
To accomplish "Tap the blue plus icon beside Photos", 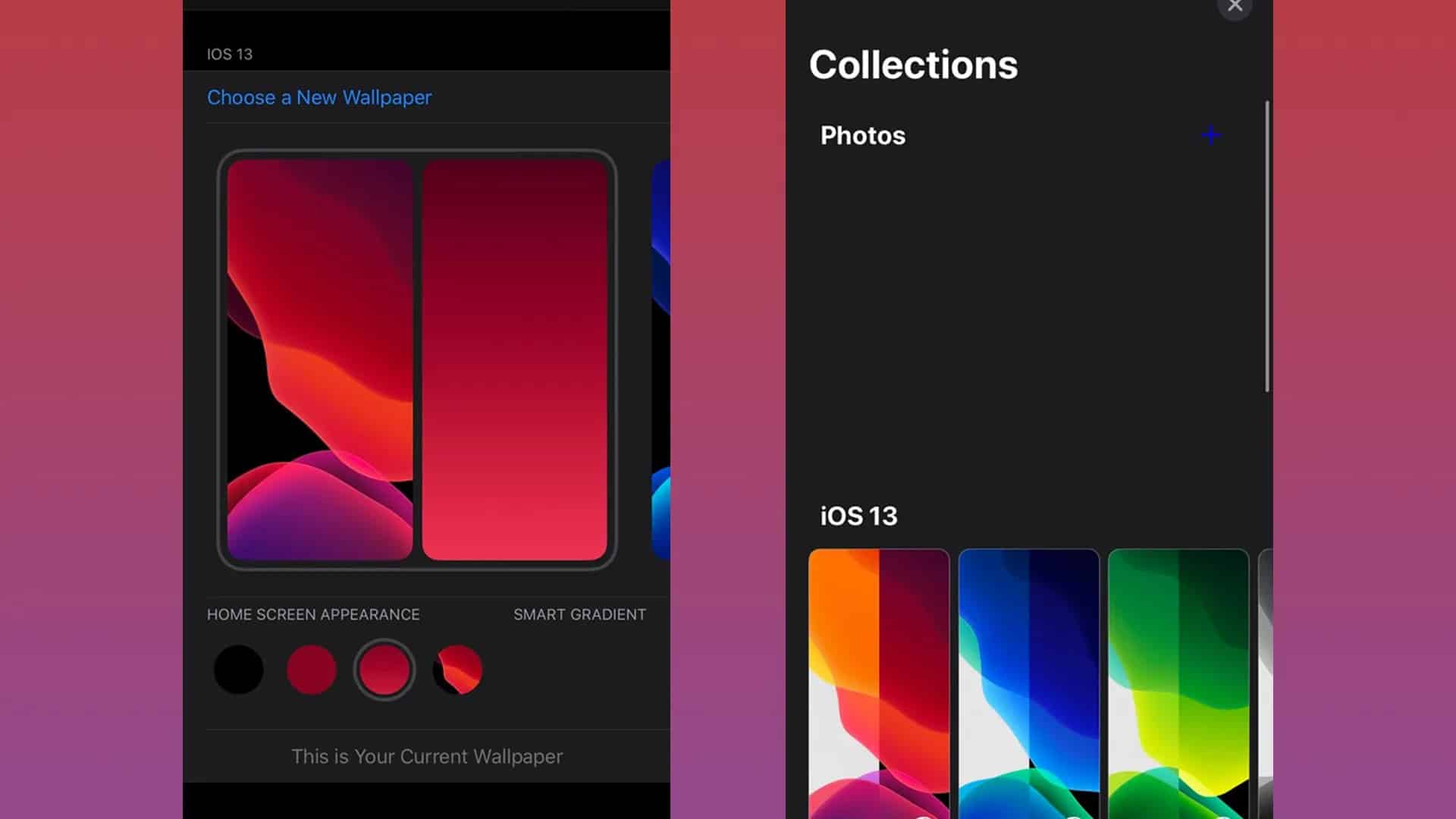I will (1211, 135).
